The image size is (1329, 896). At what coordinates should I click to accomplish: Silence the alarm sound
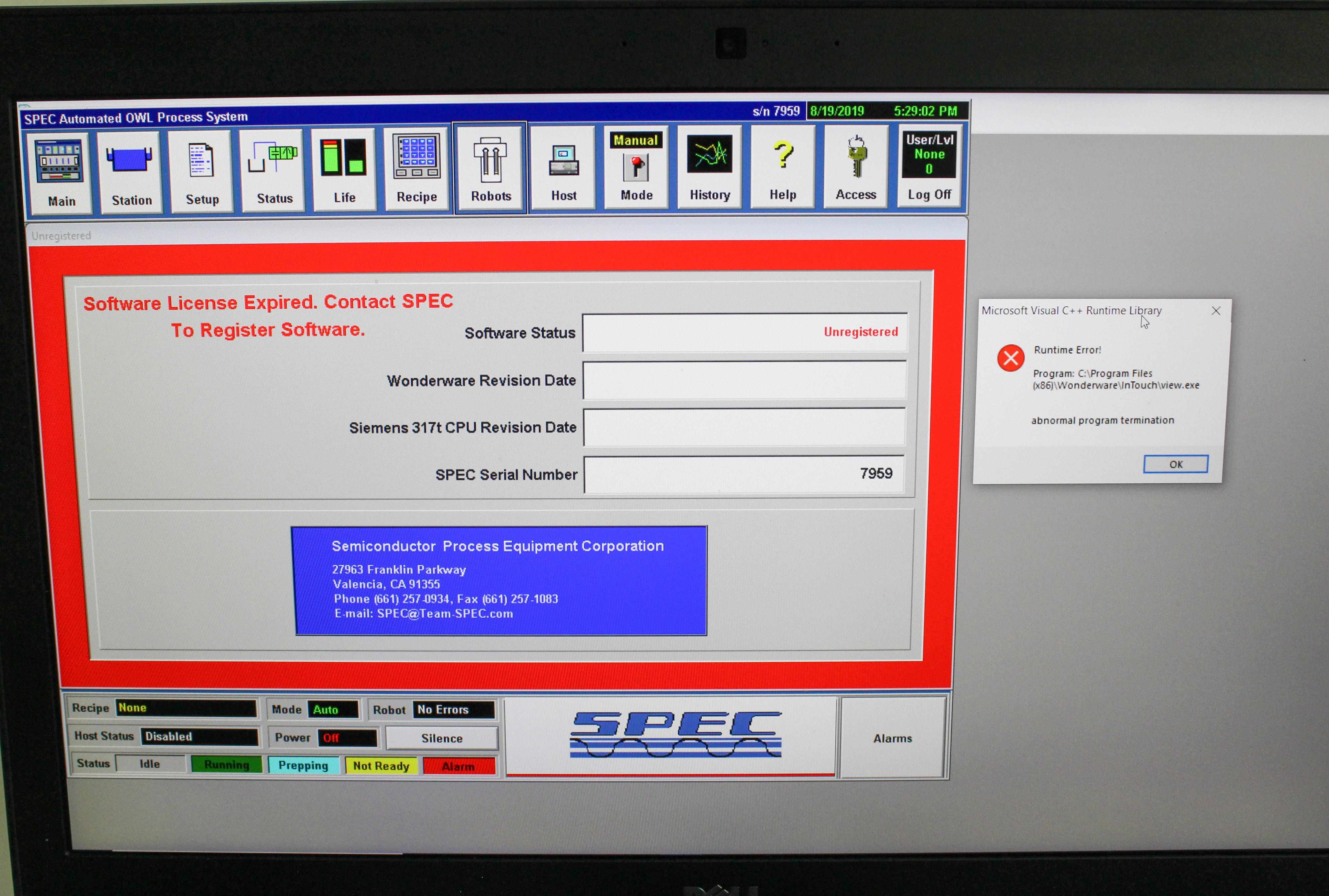(442, 738)
